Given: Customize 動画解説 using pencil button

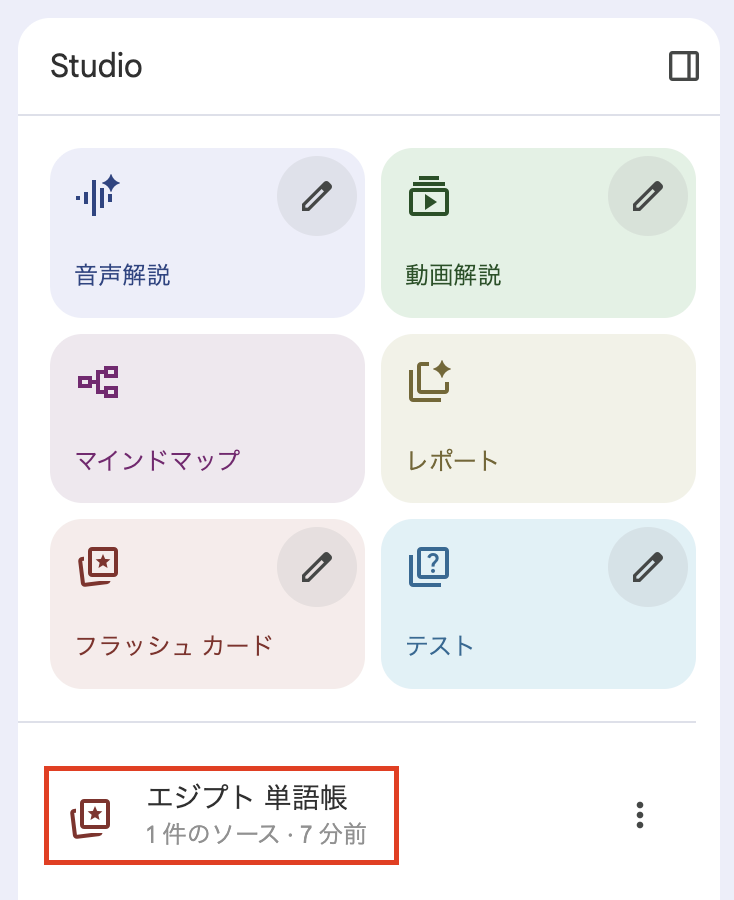Looking at the screenshot, I should 647,195.
